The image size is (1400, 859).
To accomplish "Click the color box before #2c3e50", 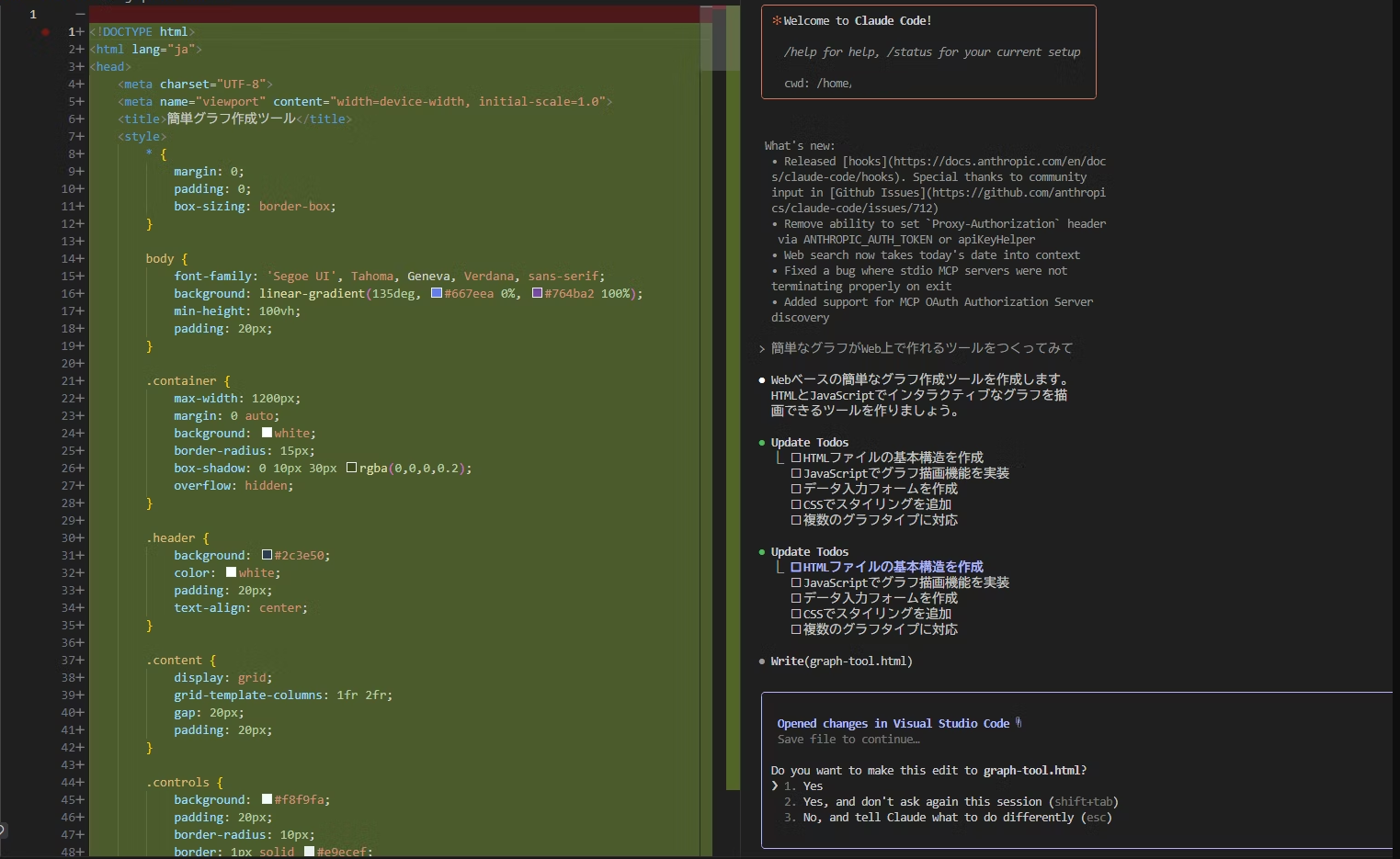I will pos(266,555).
